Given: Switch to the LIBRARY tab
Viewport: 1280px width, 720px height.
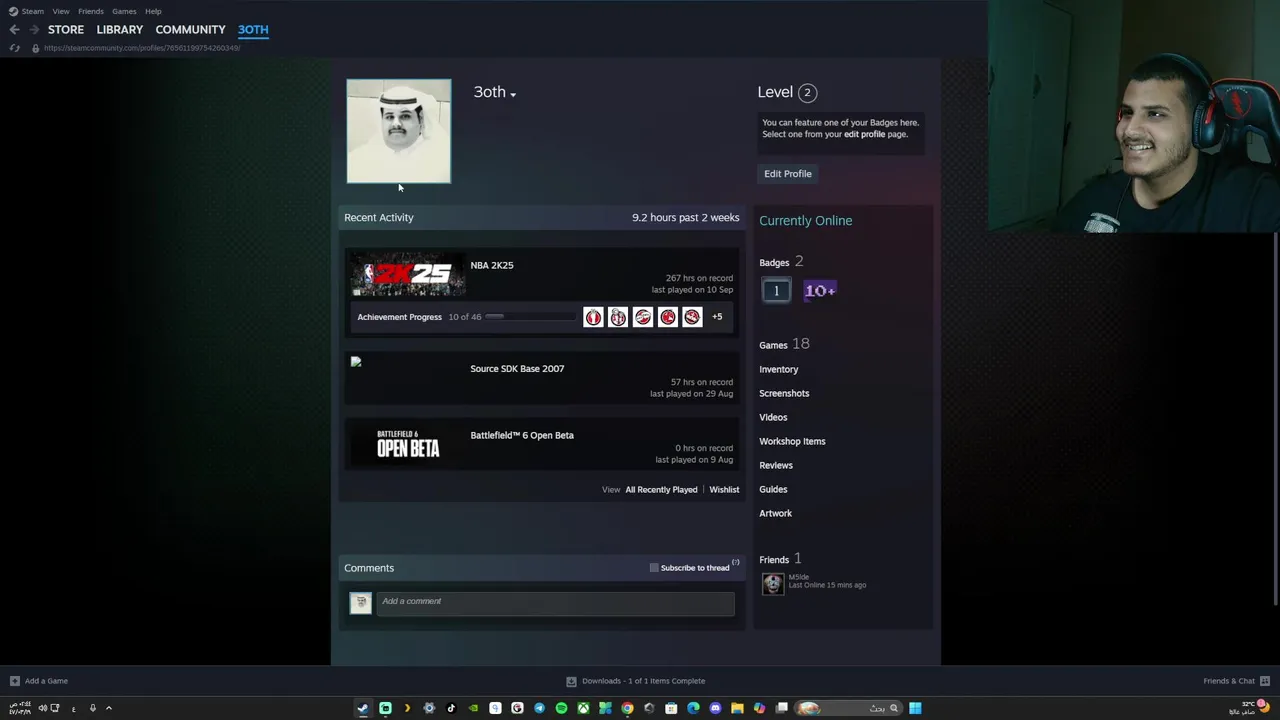Looking at the screenshot, I should [120, 30].
